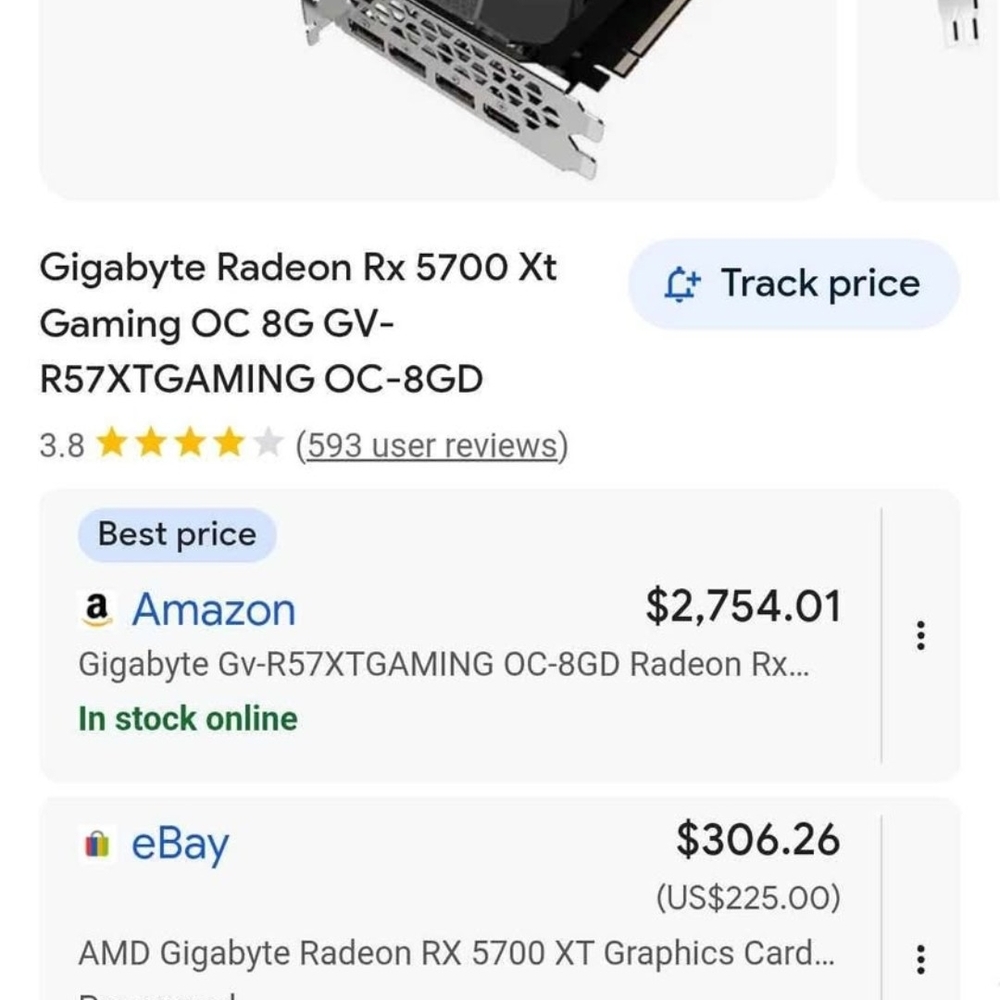The image size is (1000, 1000).
Task: Click the fifth greyed-out star
Action: 268,441
